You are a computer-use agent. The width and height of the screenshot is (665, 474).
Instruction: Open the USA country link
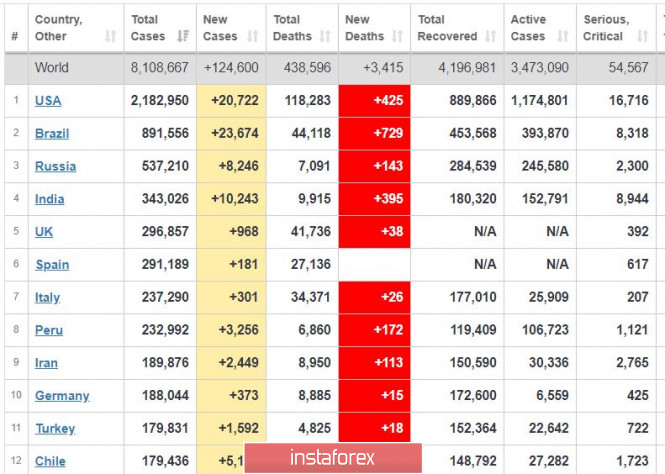click(48, 101)
